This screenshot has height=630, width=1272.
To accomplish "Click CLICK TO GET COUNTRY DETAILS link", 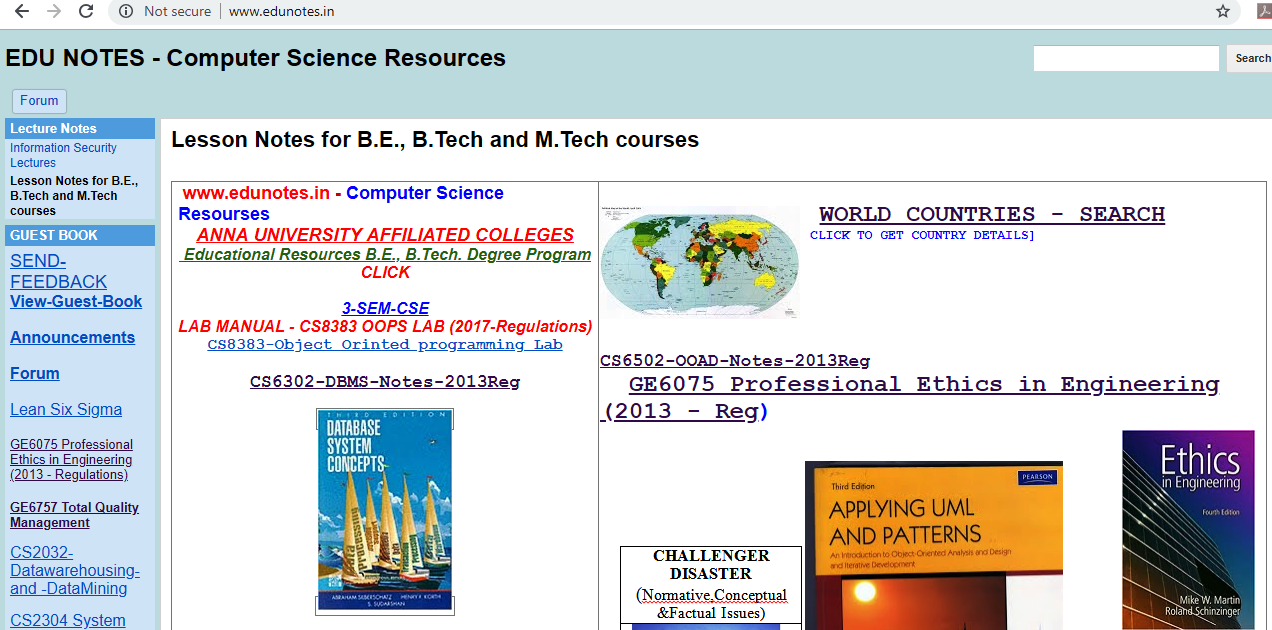I will (x=922, y=235).
